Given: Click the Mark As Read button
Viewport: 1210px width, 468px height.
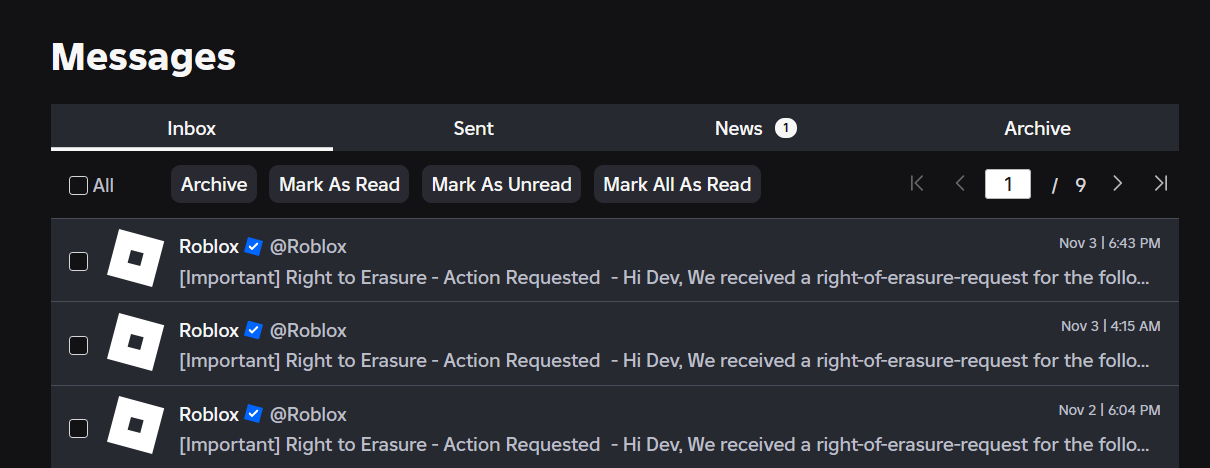Looking at the screenshot, I should point(339,184).
